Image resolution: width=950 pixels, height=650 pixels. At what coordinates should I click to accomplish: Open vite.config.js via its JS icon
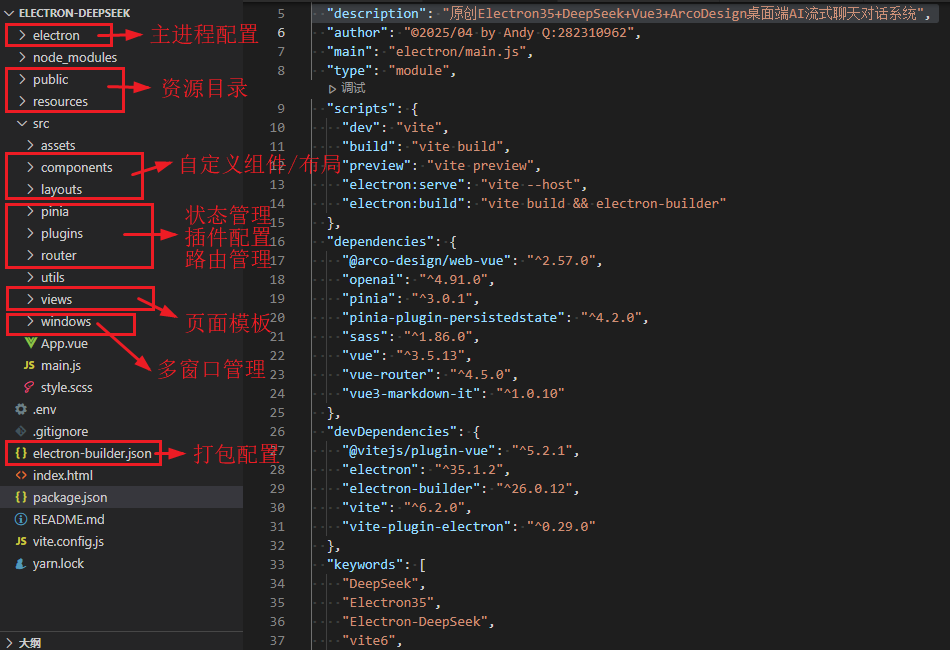pyautogui.click(x=18, y=541)
